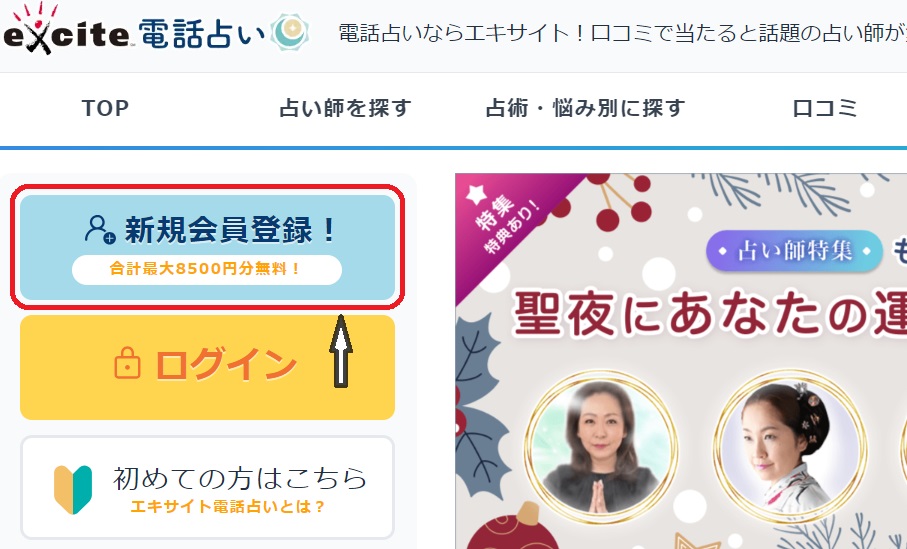This screenshot has height=549, width=907.
Task: Click 合計最大8500円分無料！ pill label
Action: tap(207, 270)
